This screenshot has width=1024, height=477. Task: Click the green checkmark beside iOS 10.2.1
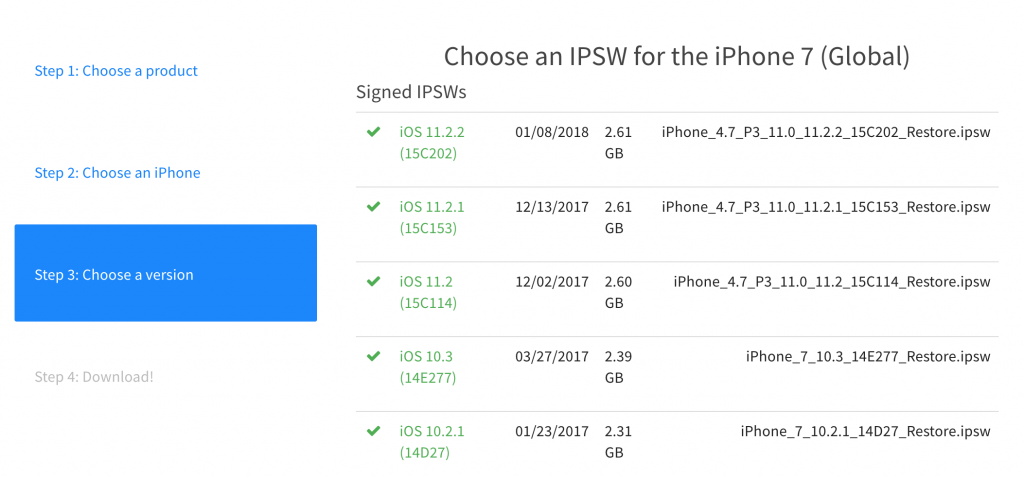(x=373, y=431)
